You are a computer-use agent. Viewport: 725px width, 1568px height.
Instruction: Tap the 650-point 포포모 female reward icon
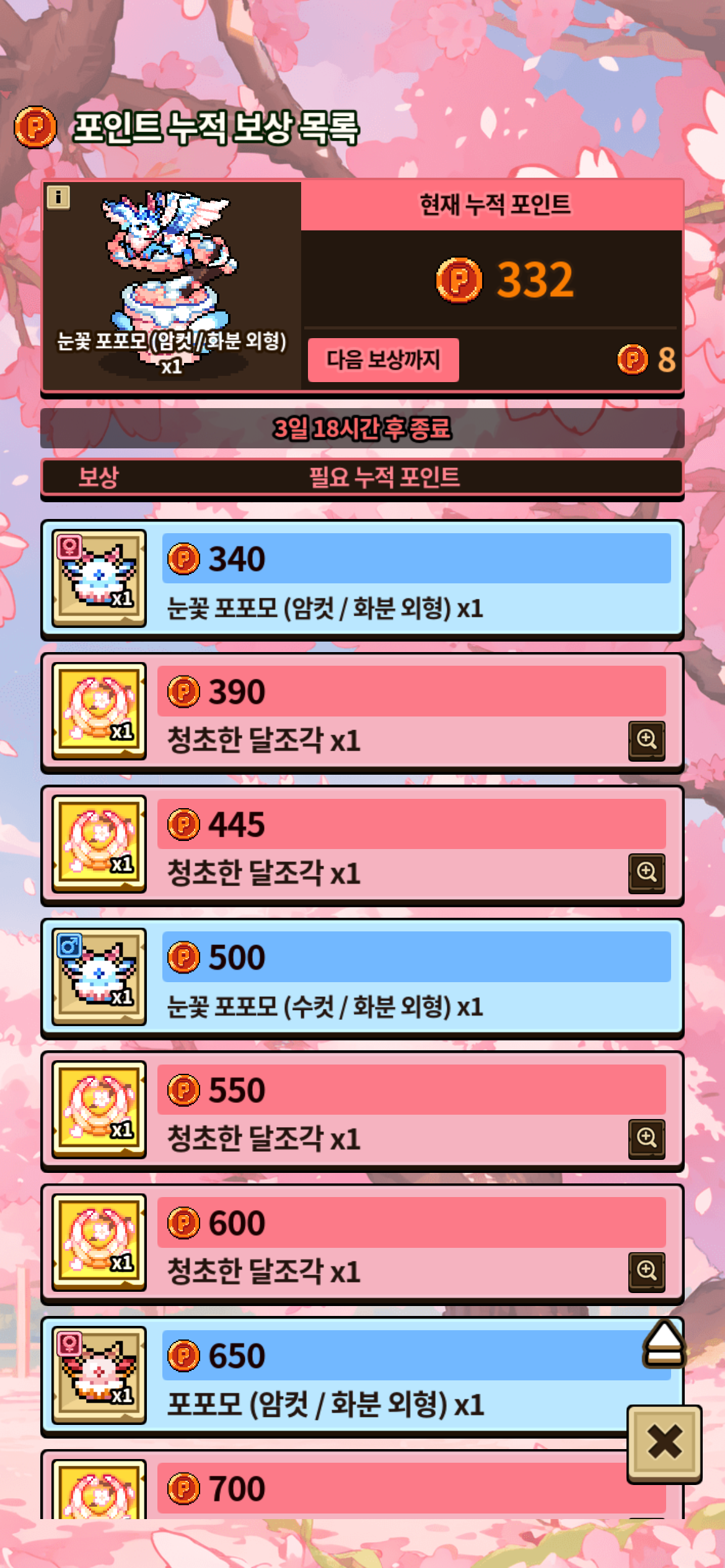[x=99, y=1375]
